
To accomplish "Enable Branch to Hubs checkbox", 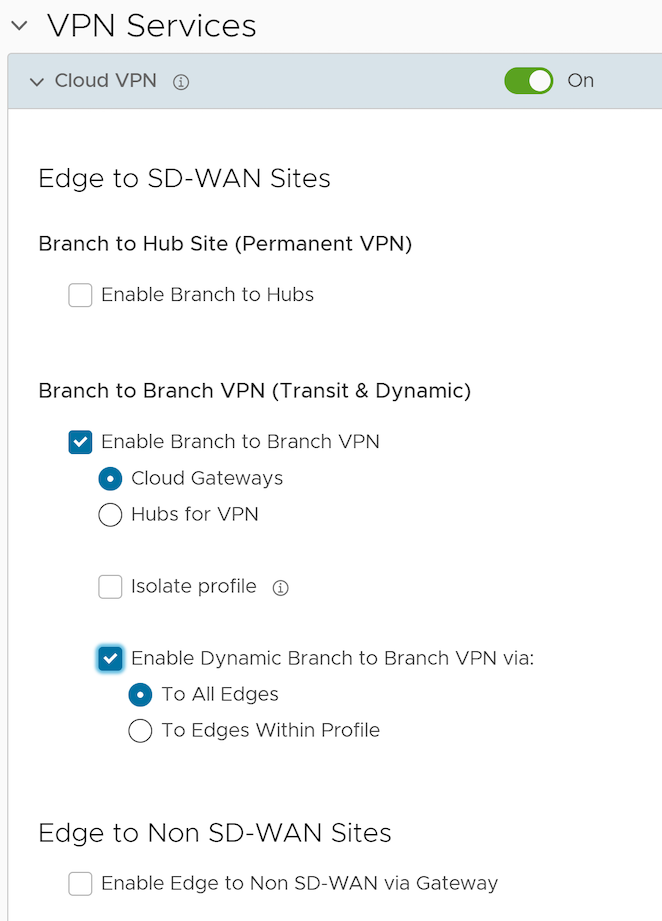I will pos(81,295).
